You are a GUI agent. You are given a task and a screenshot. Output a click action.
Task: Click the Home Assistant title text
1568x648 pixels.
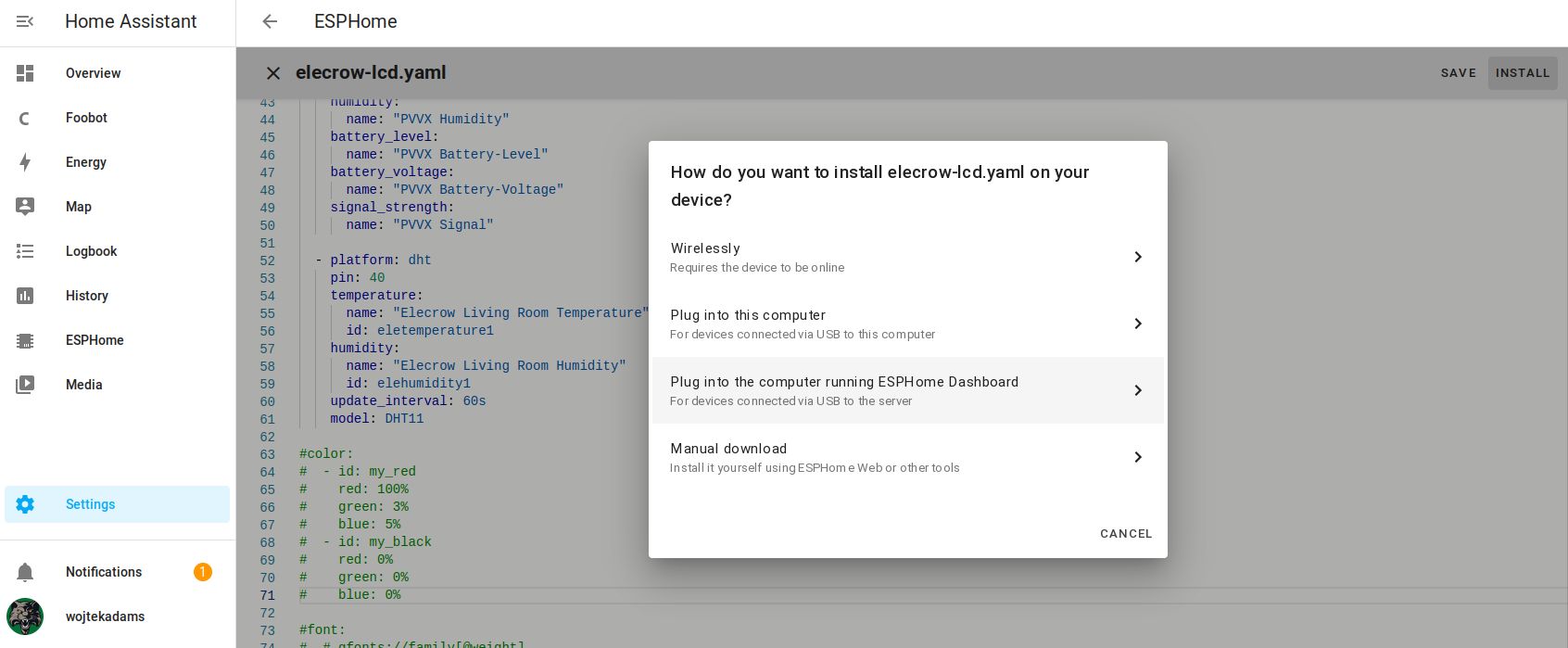[131, 21]
